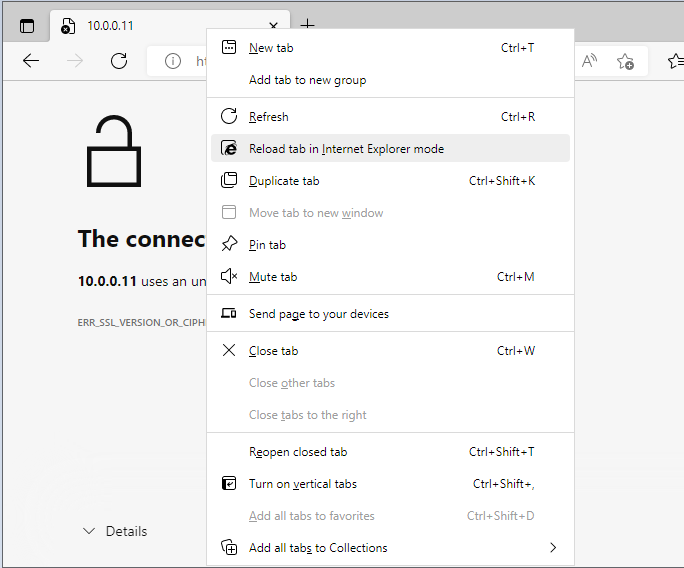
Task: Expand Add all tabs to Collections submenu
Action: click(x=553, y=548)
